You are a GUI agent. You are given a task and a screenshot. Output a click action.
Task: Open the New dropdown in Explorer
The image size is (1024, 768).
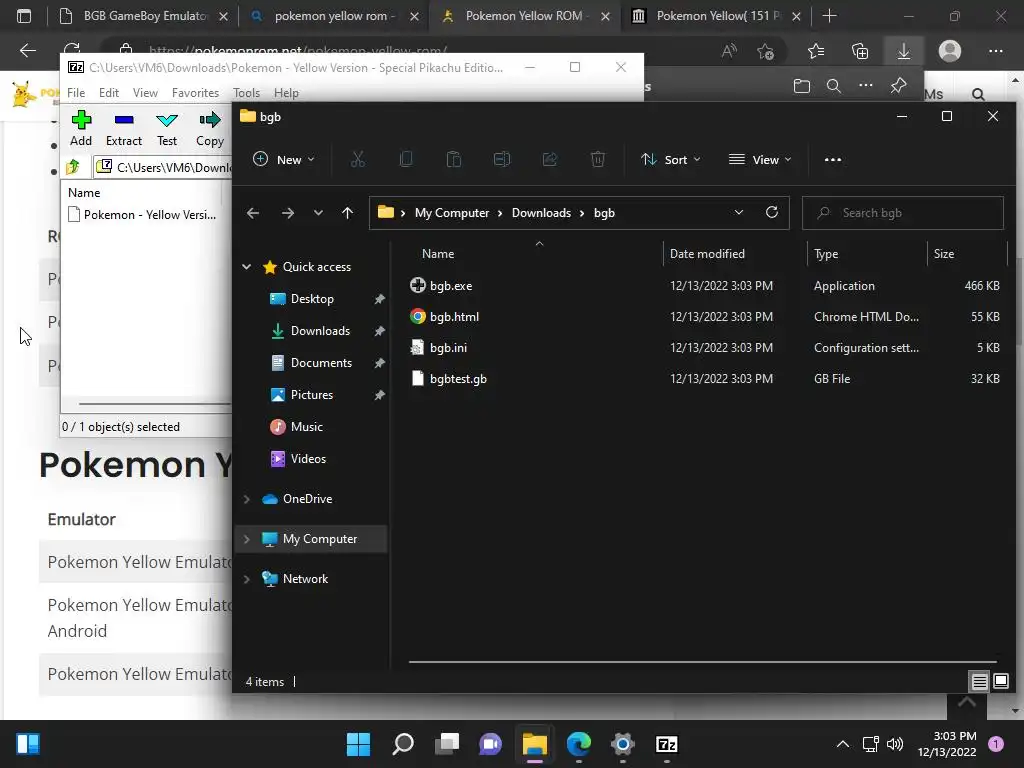pos(283,159)
